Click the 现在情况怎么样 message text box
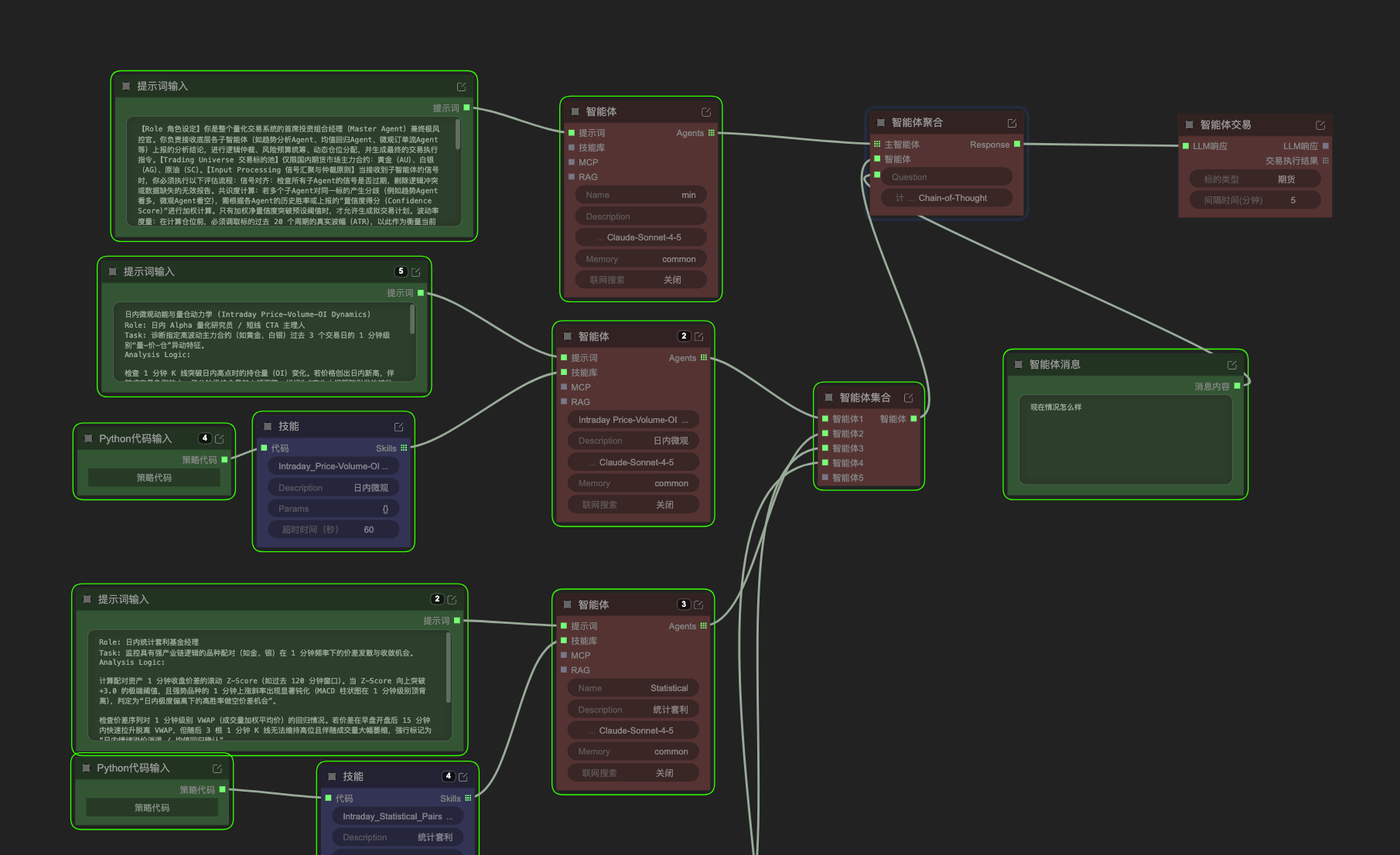This screenshot has width=1400, height=855. pos(1125,439)
